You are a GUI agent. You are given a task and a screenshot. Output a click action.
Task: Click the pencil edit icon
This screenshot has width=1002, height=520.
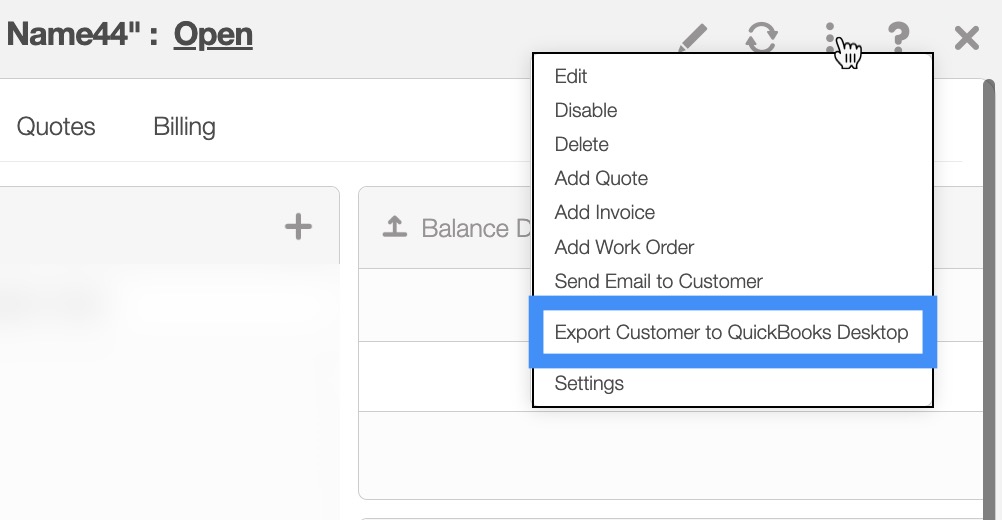point(692,39)
